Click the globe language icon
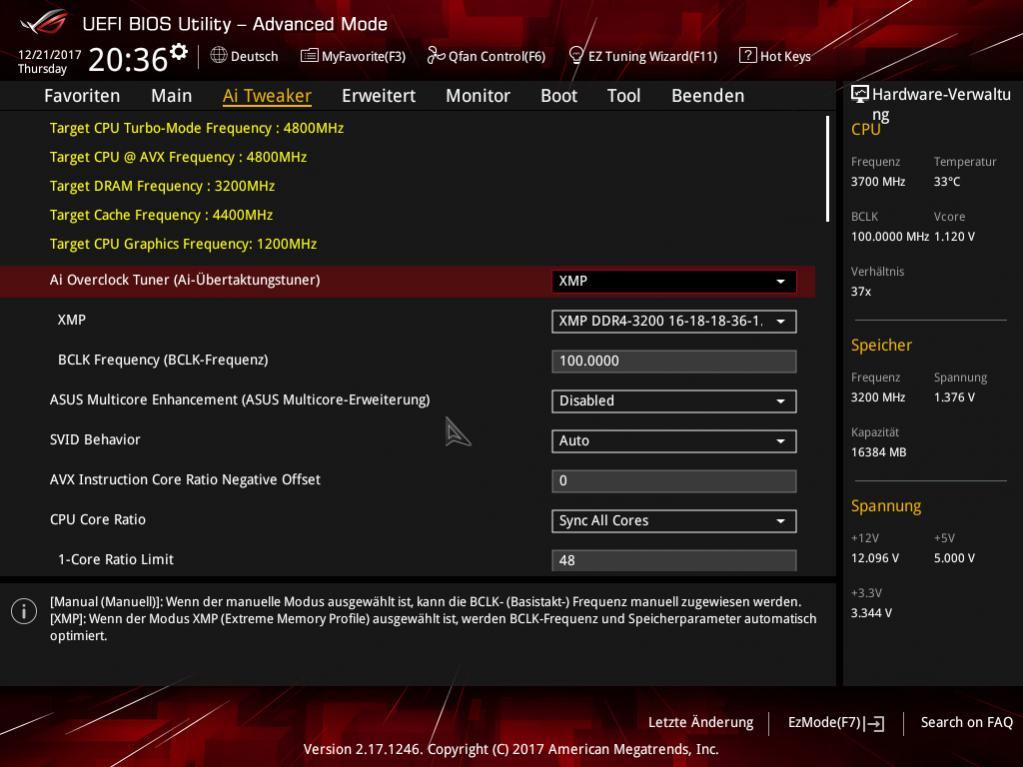 pyautogui.click(x=219, y=55)
